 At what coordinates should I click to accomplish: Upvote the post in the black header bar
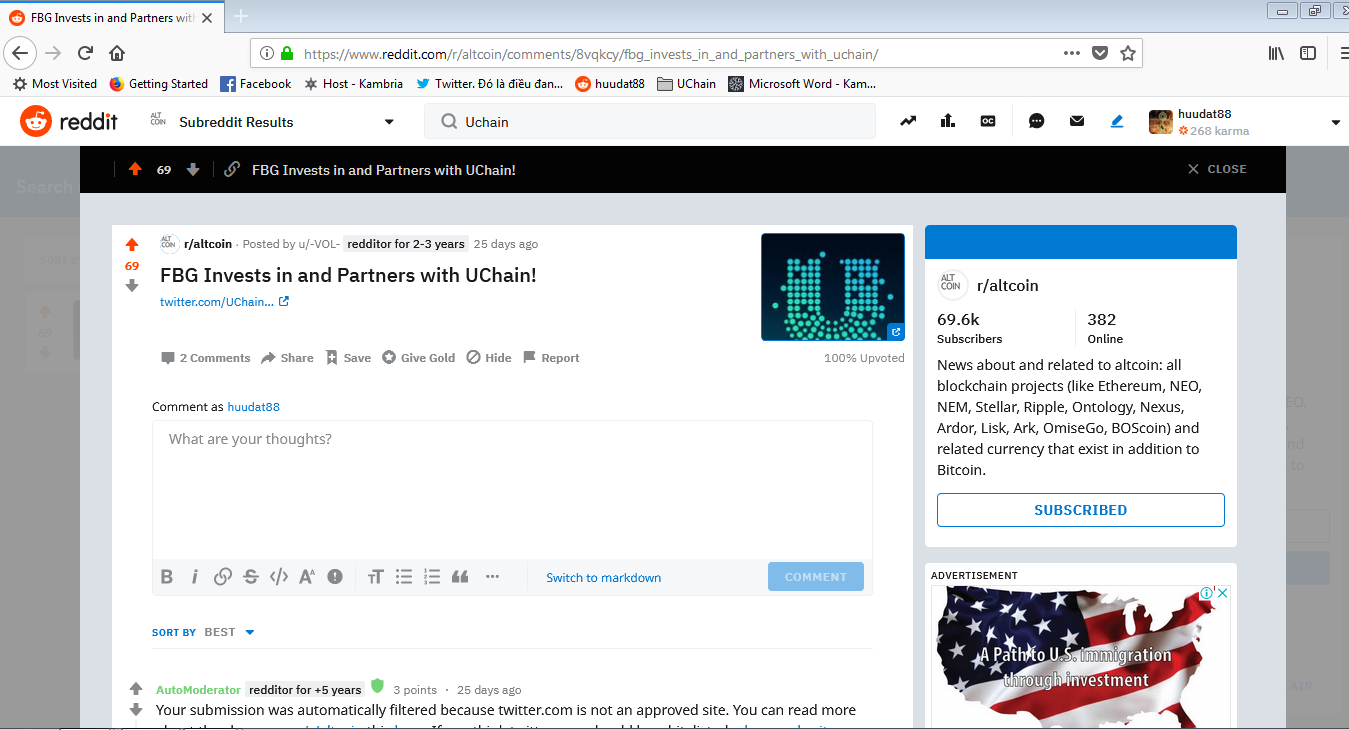135,169
